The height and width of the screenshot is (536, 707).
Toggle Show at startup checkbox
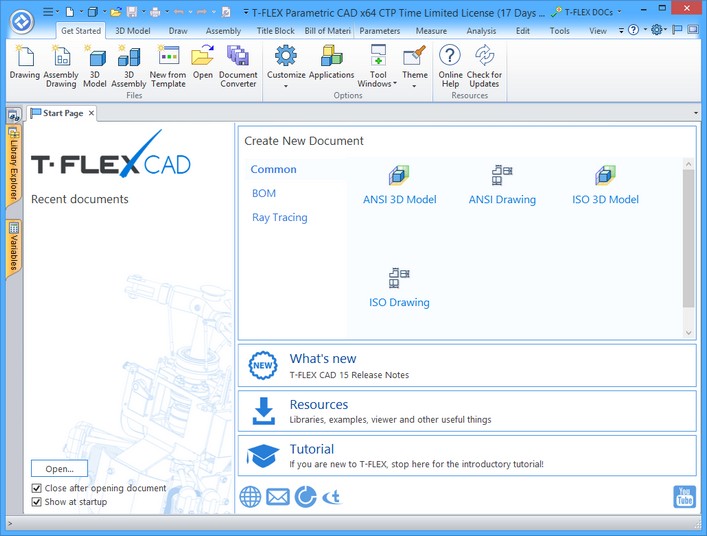click(x=37, y=502)
